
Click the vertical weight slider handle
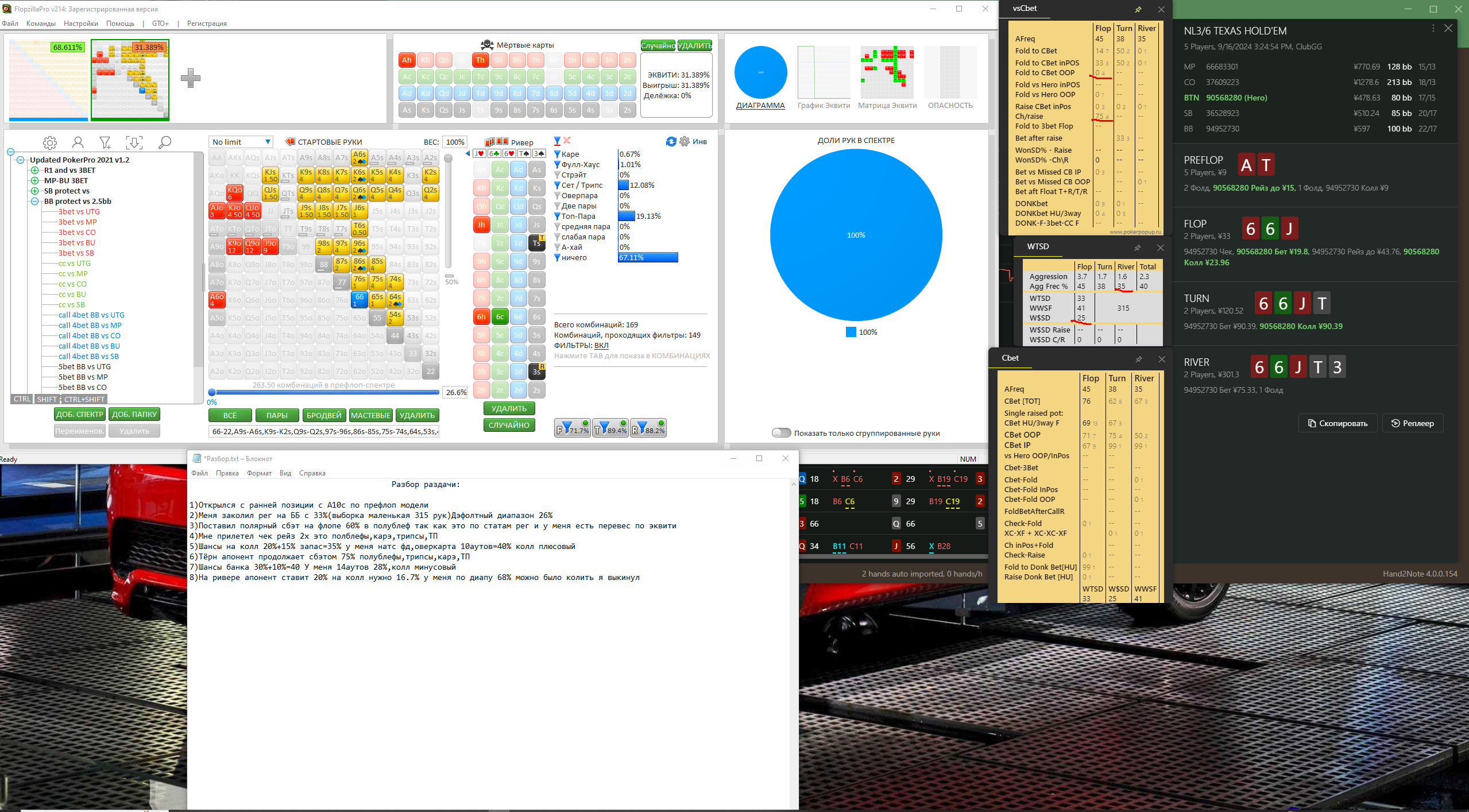pos(449,158)
